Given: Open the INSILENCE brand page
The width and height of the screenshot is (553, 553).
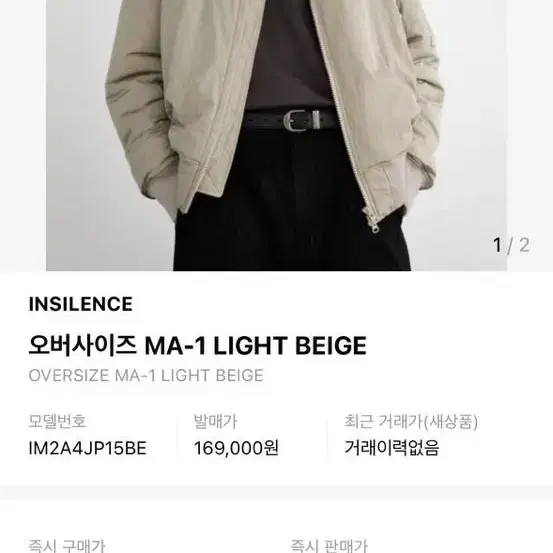Looking at the screenshot, I should [81, 304].
